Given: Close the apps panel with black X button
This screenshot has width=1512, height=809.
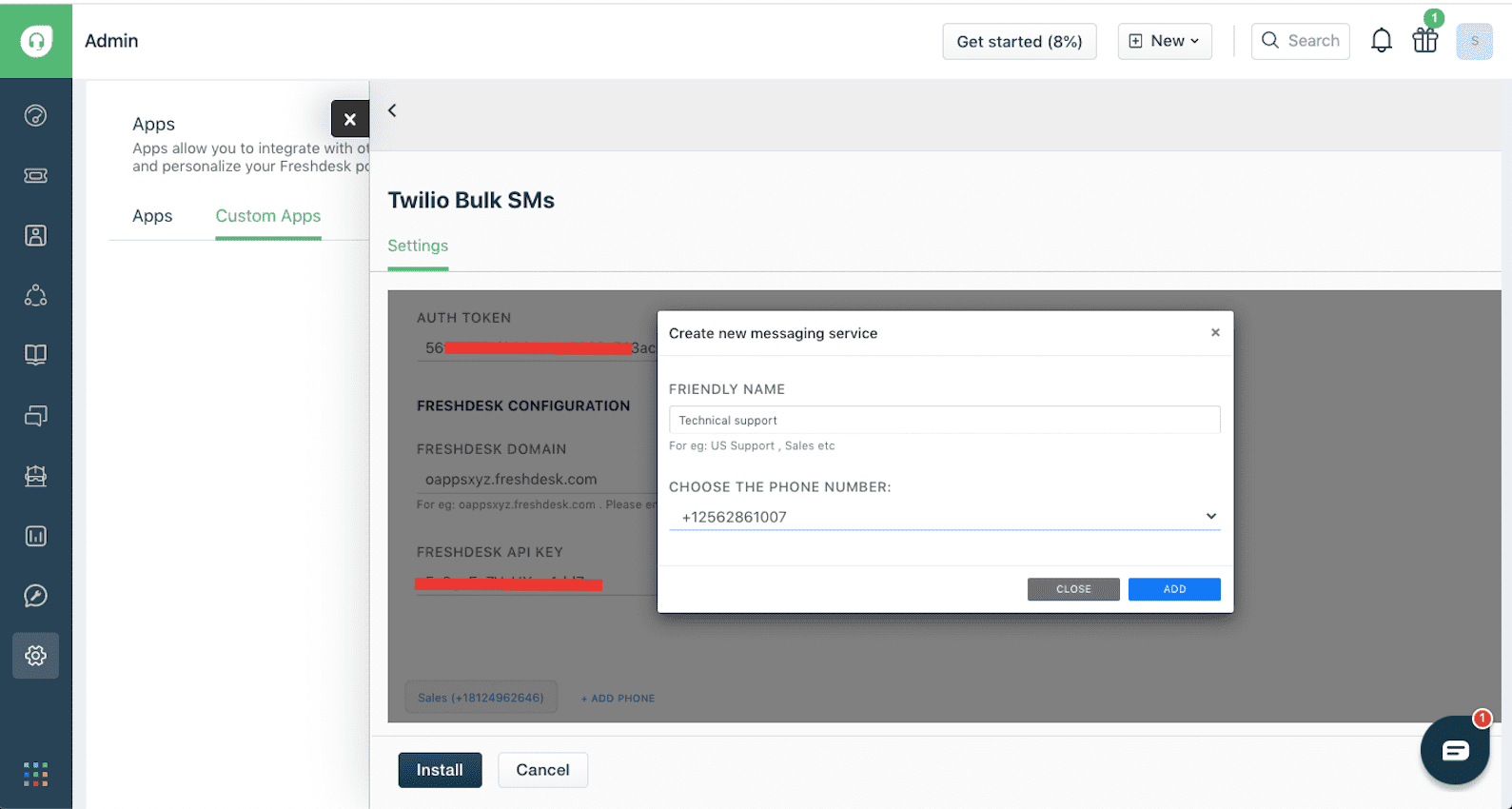Looking at the screenshot, I should [350, 119].
